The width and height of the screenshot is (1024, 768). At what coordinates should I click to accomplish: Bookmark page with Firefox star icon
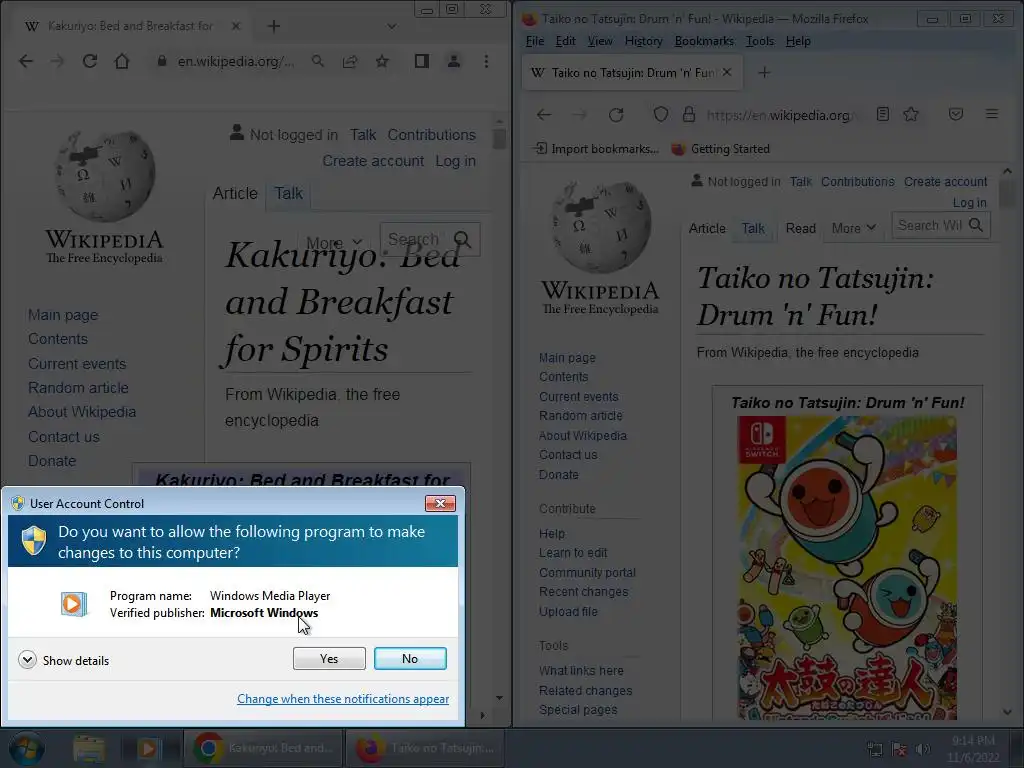pyautogui.click(x=911, y=114)
